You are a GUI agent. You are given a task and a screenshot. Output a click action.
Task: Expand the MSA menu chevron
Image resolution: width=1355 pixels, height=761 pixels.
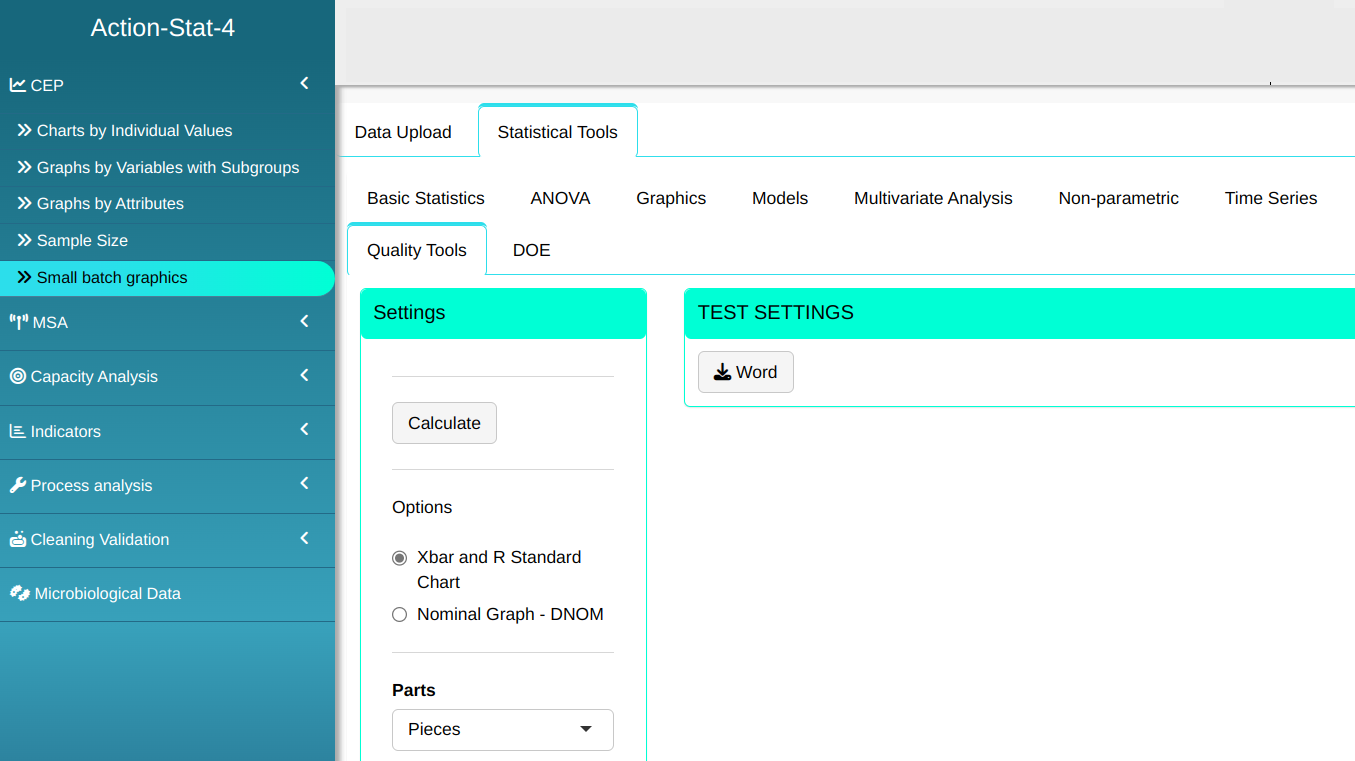pos(305,321)
